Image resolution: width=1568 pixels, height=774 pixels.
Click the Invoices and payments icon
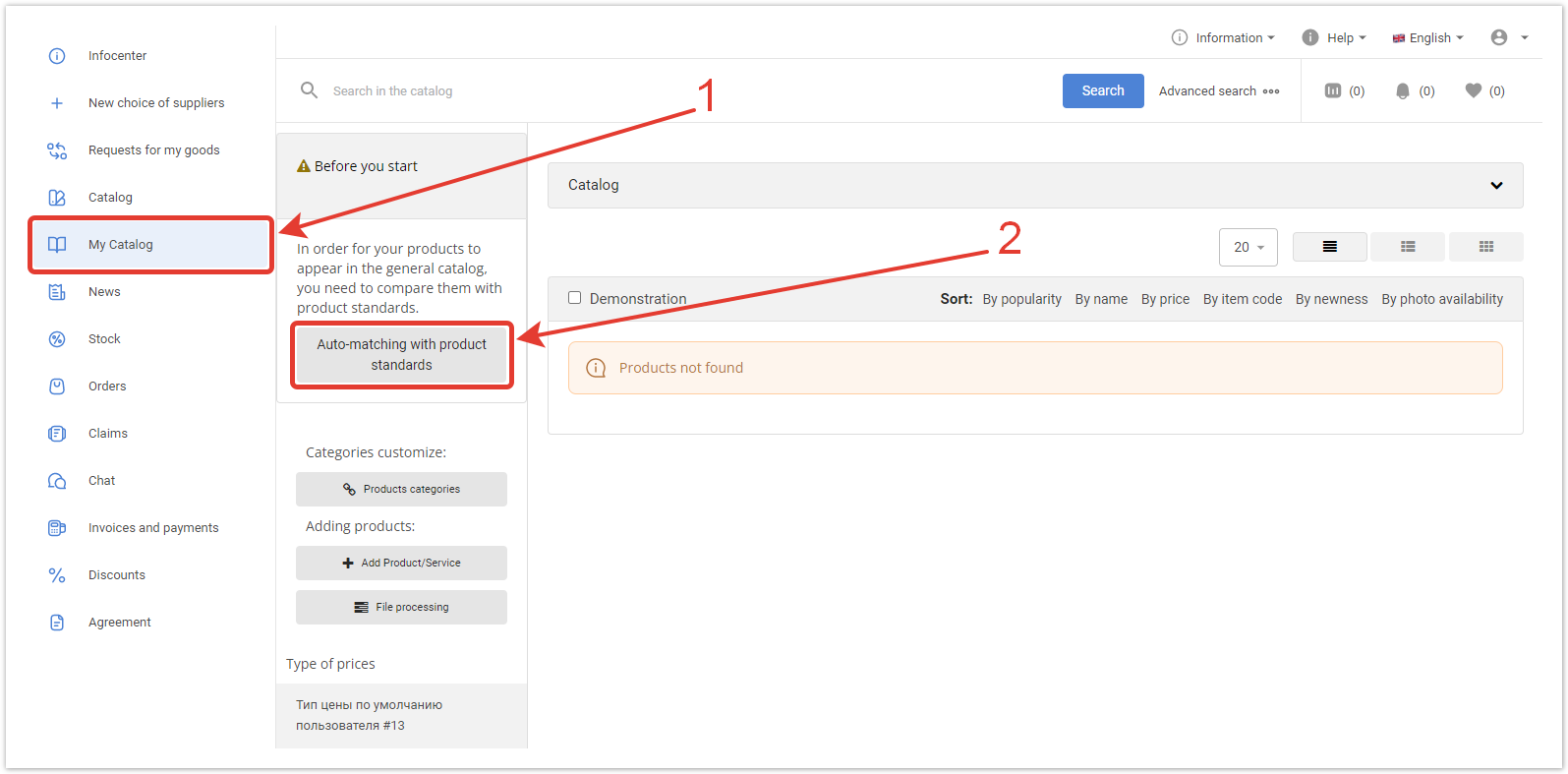[x=57, y=528]
